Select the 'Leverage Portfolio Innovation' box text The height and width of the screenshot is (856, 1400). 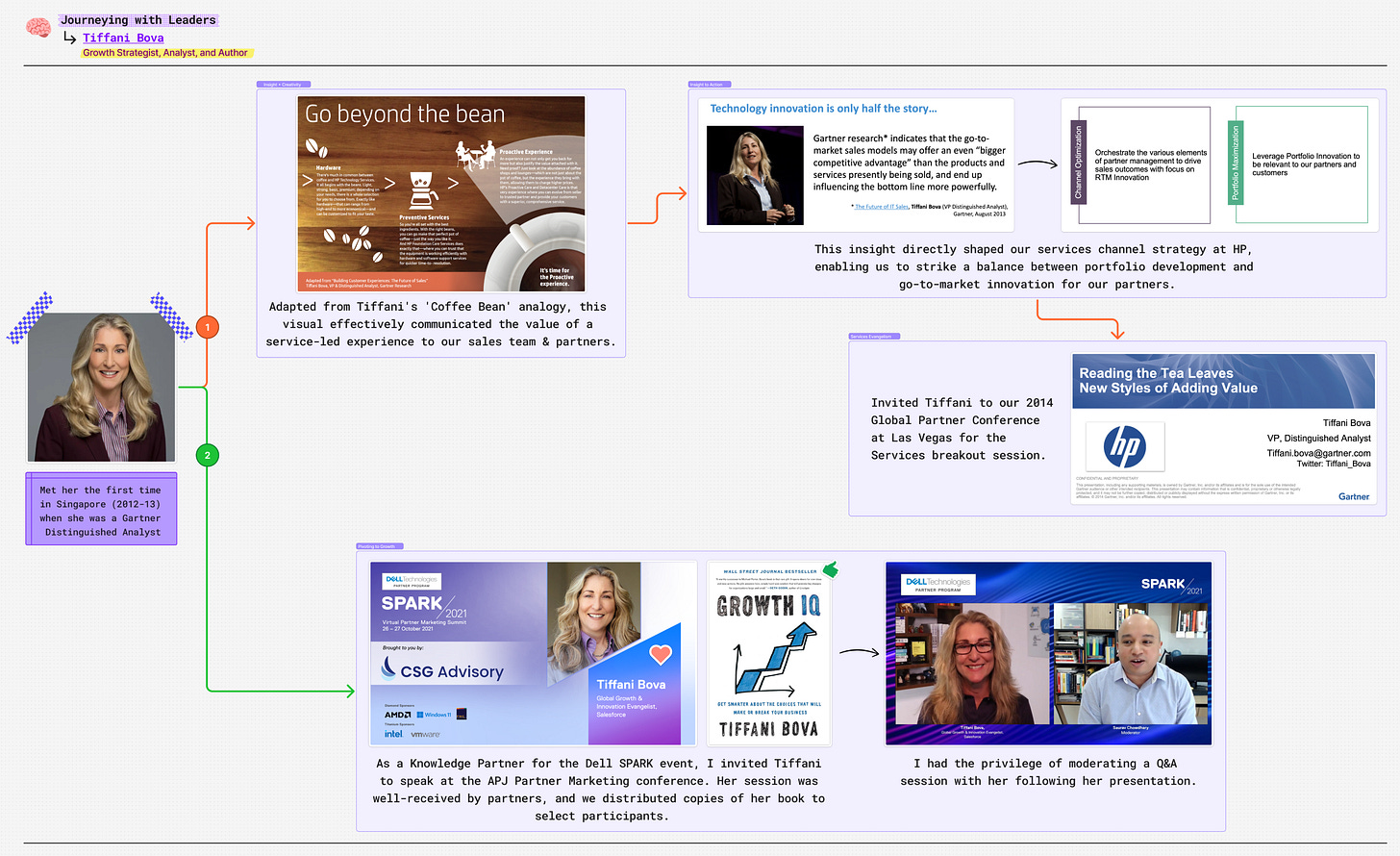[1306, 164]
